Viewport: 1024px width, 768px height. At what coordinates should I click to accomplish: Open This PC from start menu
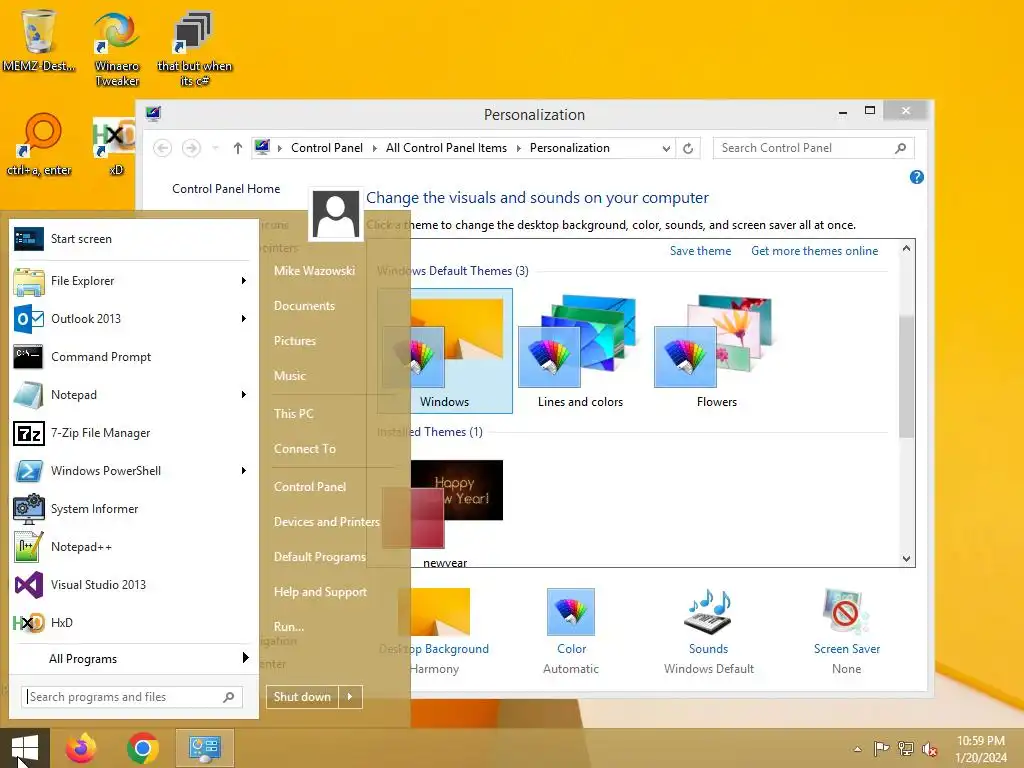tap(294, 413)
